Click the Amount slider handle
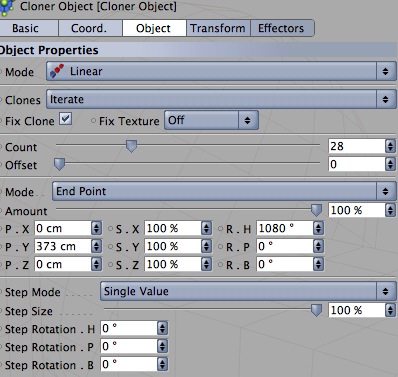 [x=316, y=210]
